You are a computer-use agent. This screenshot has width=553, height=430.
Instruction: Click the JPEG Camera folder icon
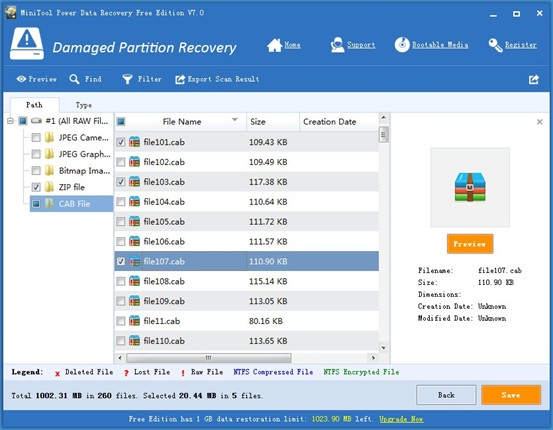(x=50, y=137)
